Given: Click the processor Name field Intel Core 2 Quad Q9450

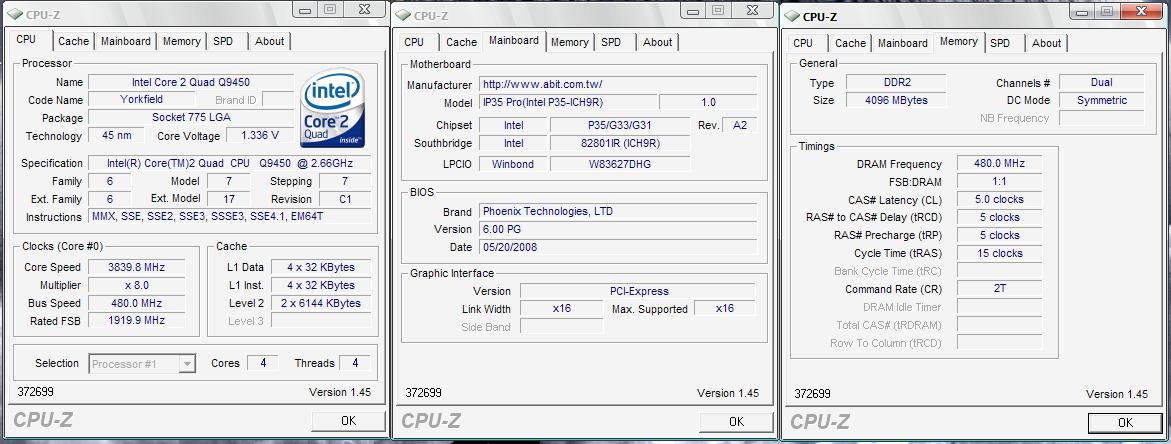Looking at the screenshot, I should click(x=191, y=82).
